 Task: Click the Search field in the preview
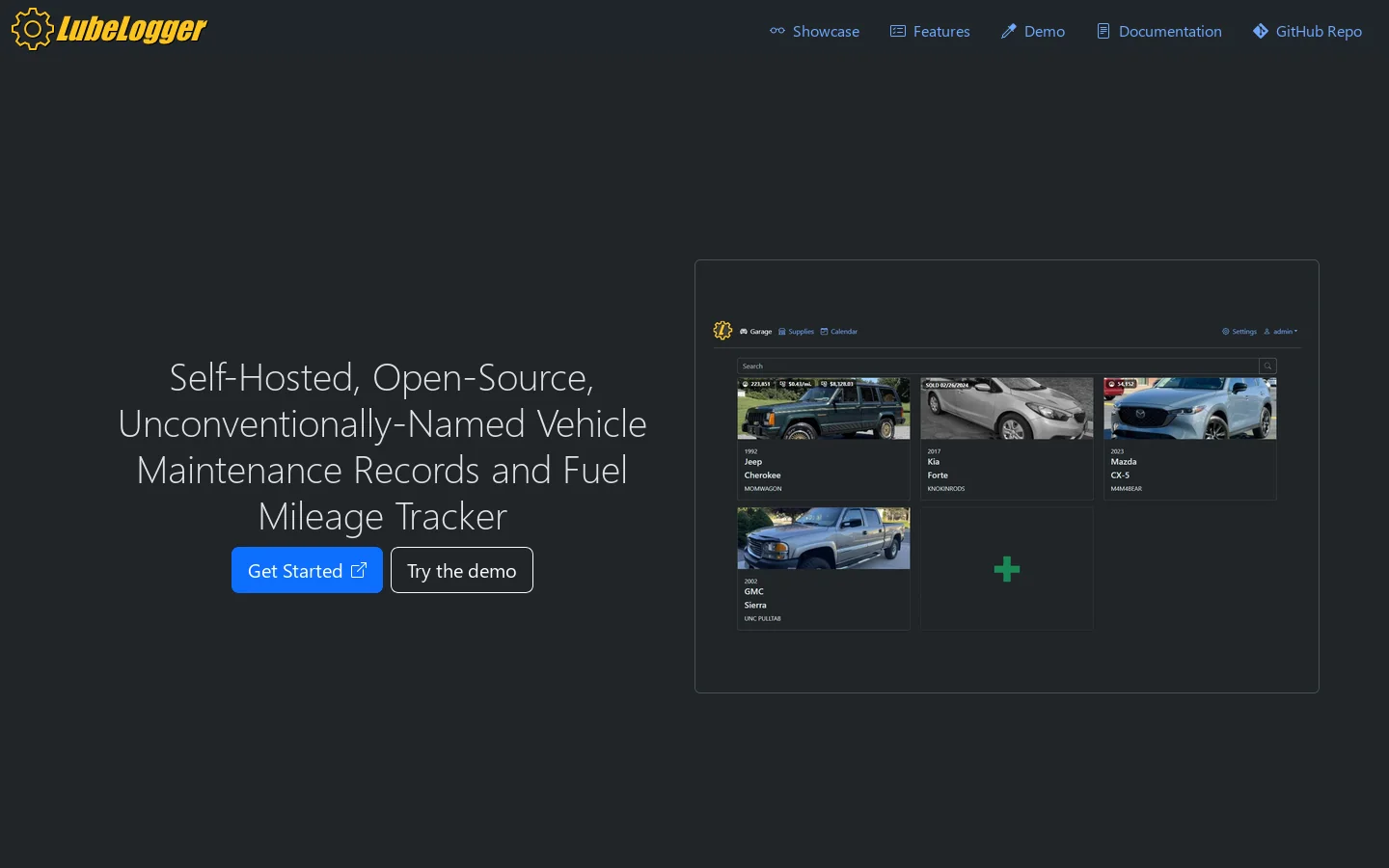[x=998, y=366]
